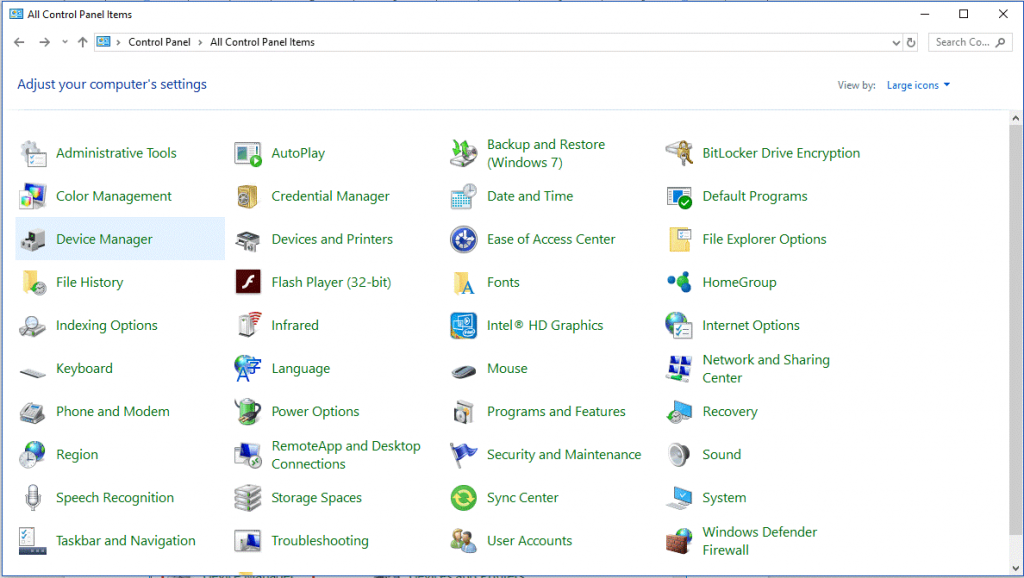Screen dimensions: 1024x578
Task: Open the Sound speaker icon
Action: [x=679, y=455]
